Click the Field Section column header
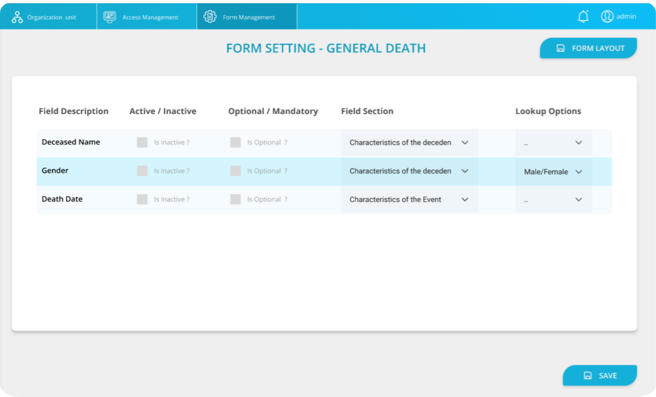Screen dimensions: 656x397 pos(367,111)
